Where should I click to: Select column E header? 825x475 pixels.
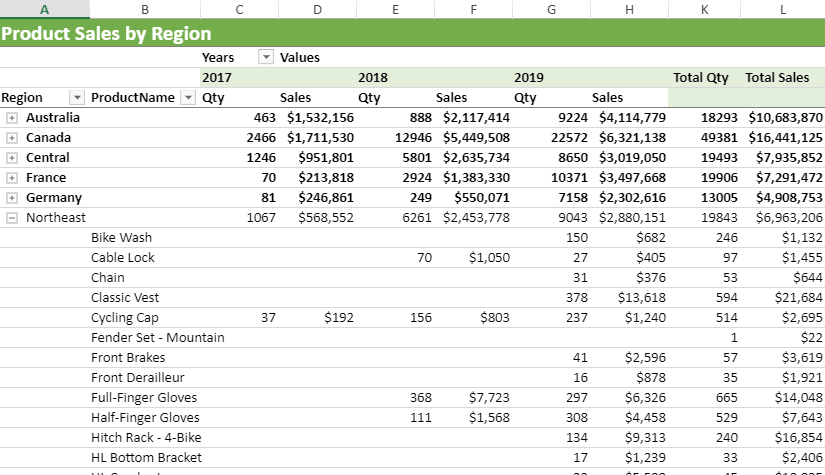pyautogui.click(x=395, y=9)
